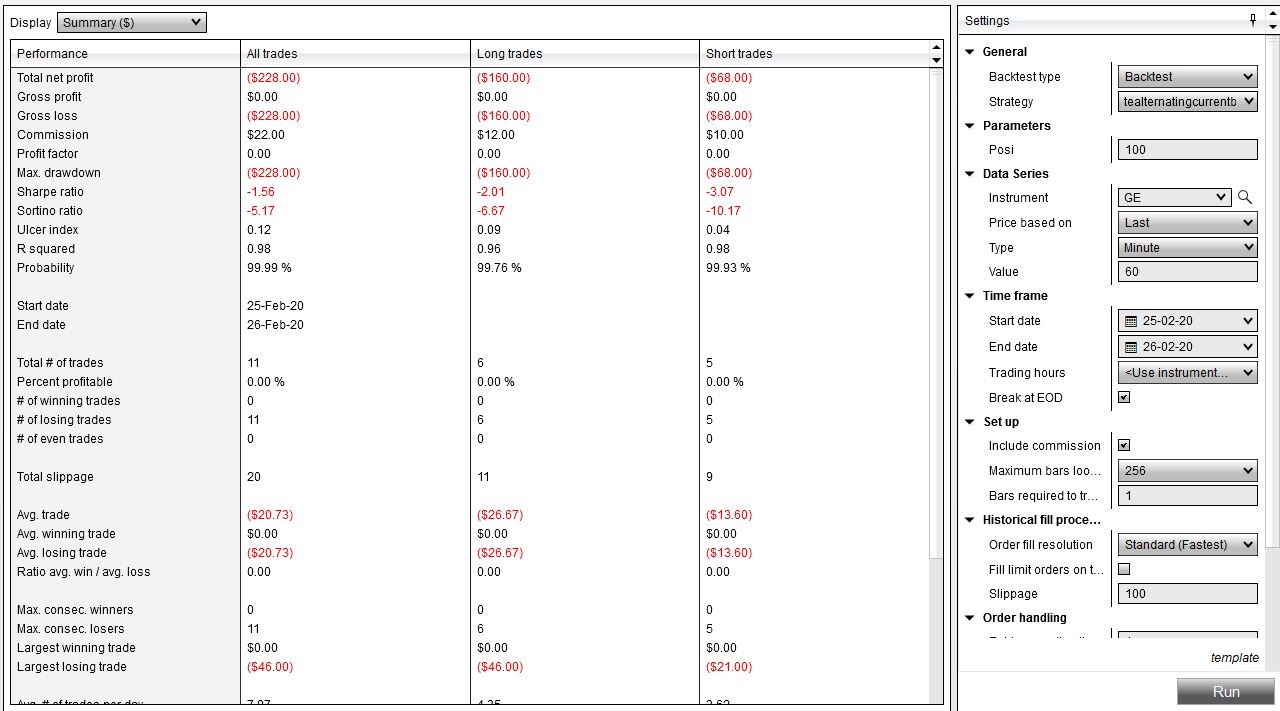The width and height of the screenshot is (1280, 711).
Task: Disable the Include commission checkbox
Action: pos(1124,445)
